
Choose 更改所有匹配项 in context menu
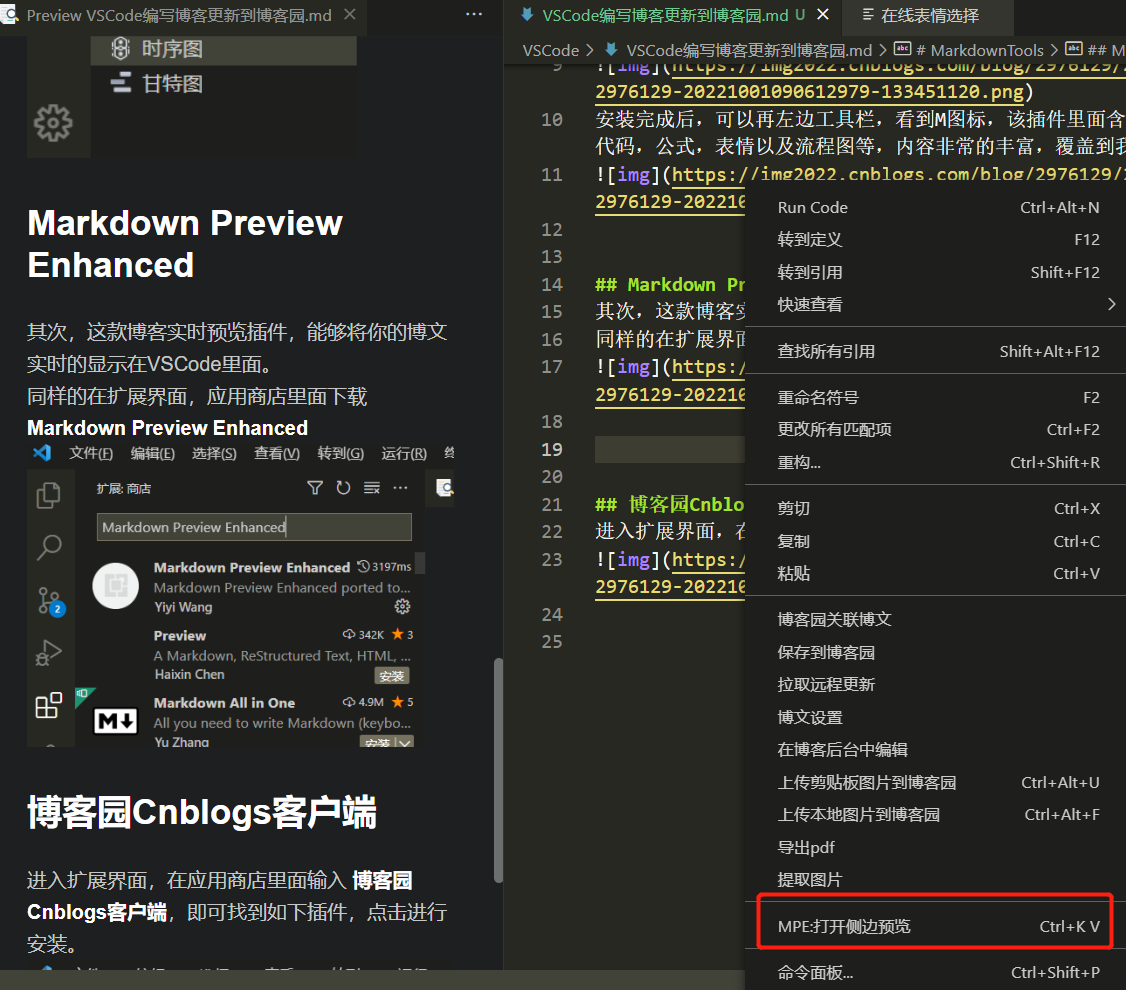938,429
